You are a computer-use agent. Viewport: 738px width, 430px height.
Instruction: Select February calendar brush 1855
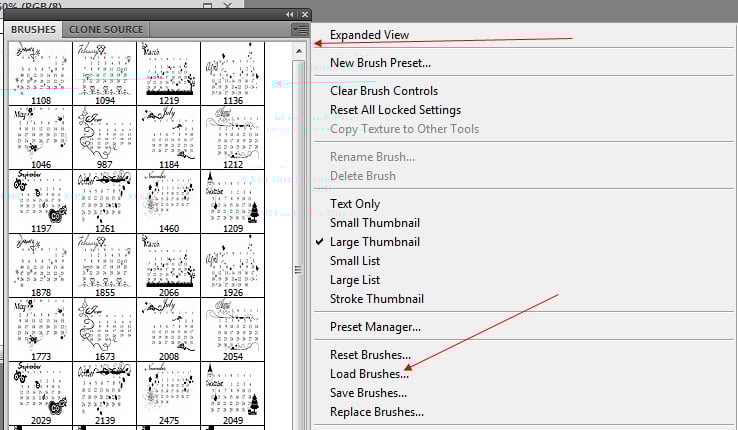104,265
